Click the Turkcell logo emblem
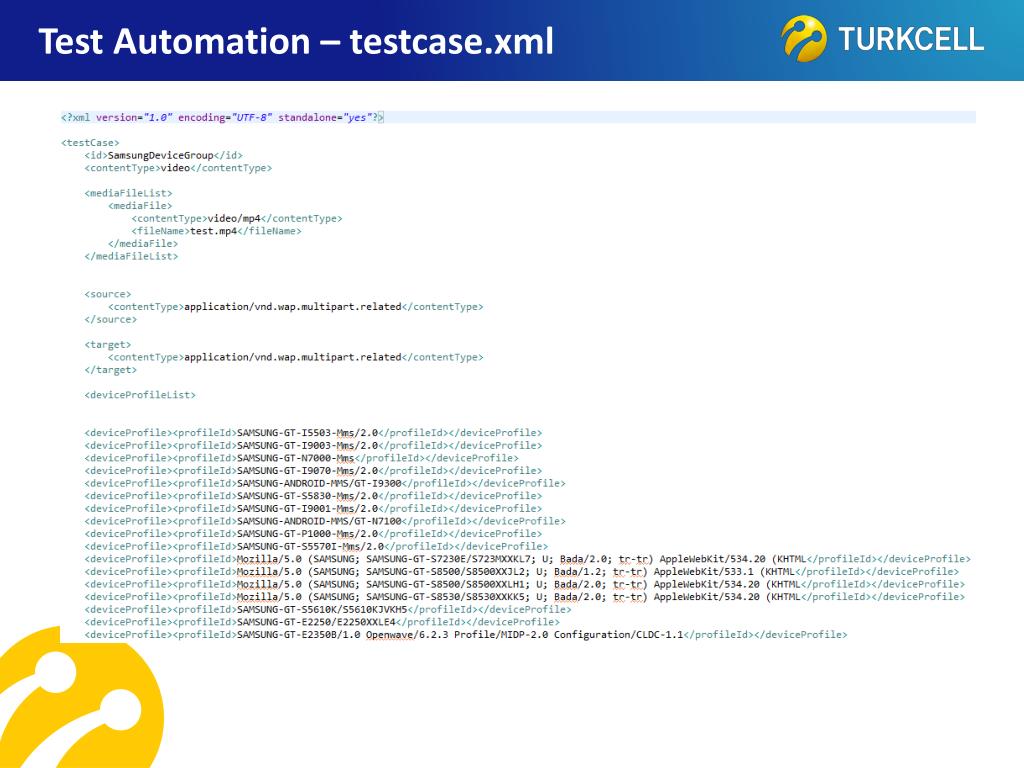This screenshot has height=768, width=1024. (803, 39)
